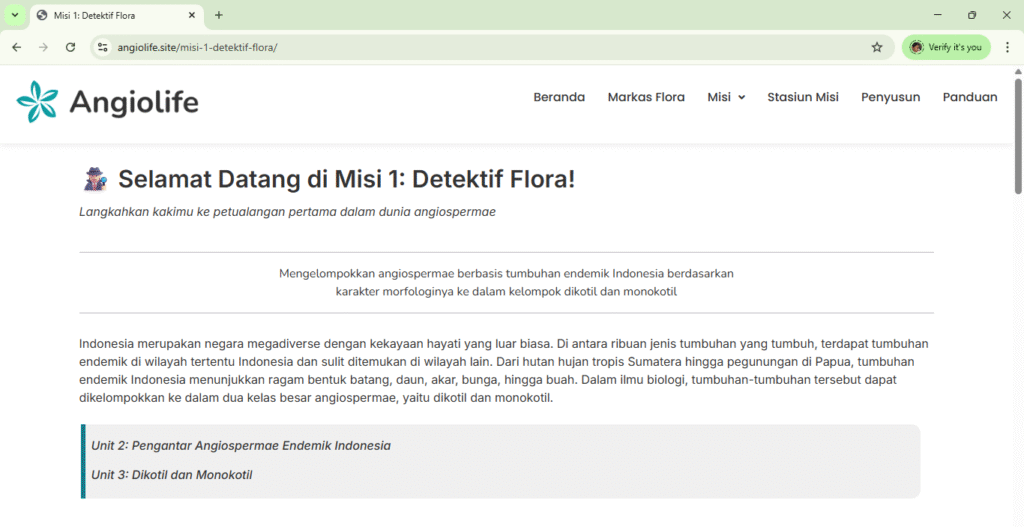The height and width of the screenshot is (527, 1024).
Task: Navigate to Stasiun Misi
Action: [x=802, y=97]
